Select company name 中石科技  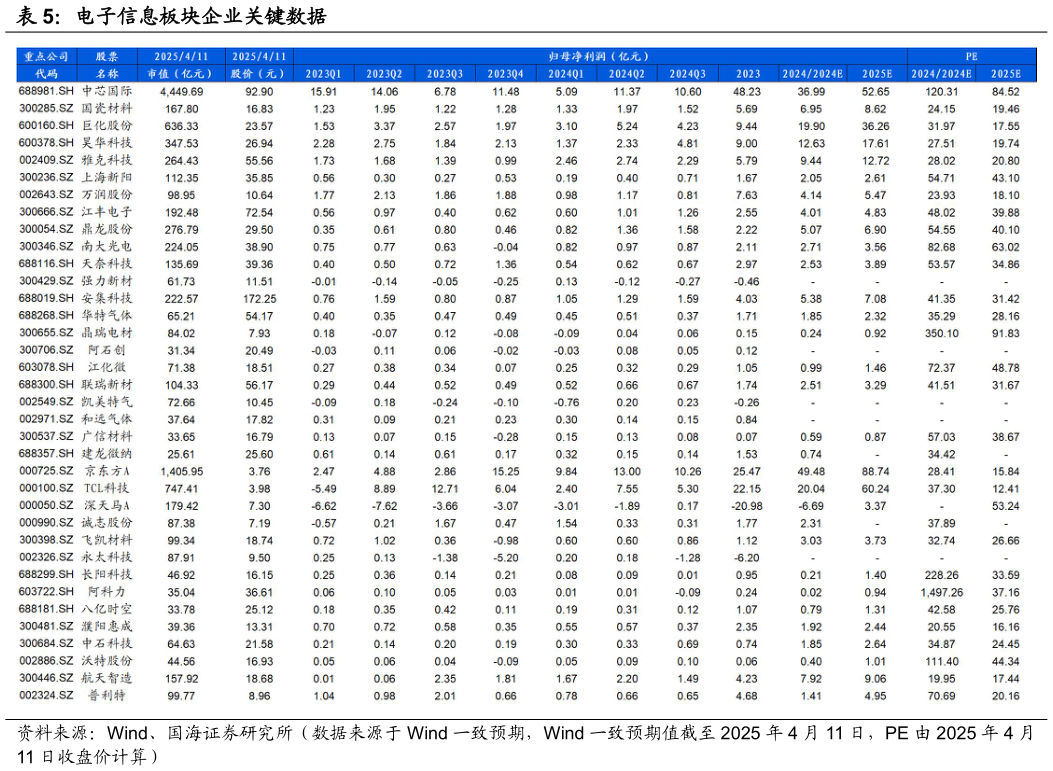tap(107, 643)
